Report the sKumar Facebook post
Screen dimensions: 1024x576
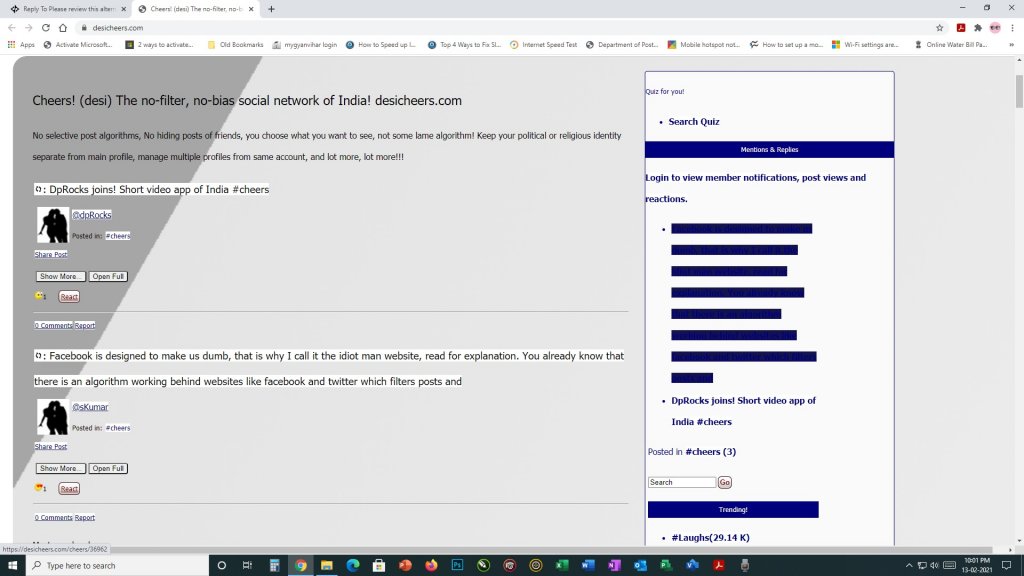point(85,517)
